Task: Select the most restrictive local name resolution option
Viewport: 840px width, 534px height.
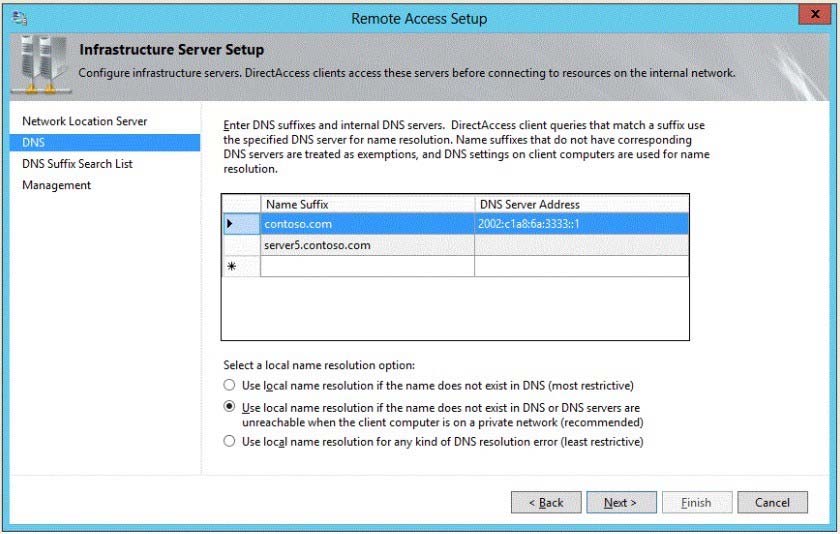Action: [229, 385]
